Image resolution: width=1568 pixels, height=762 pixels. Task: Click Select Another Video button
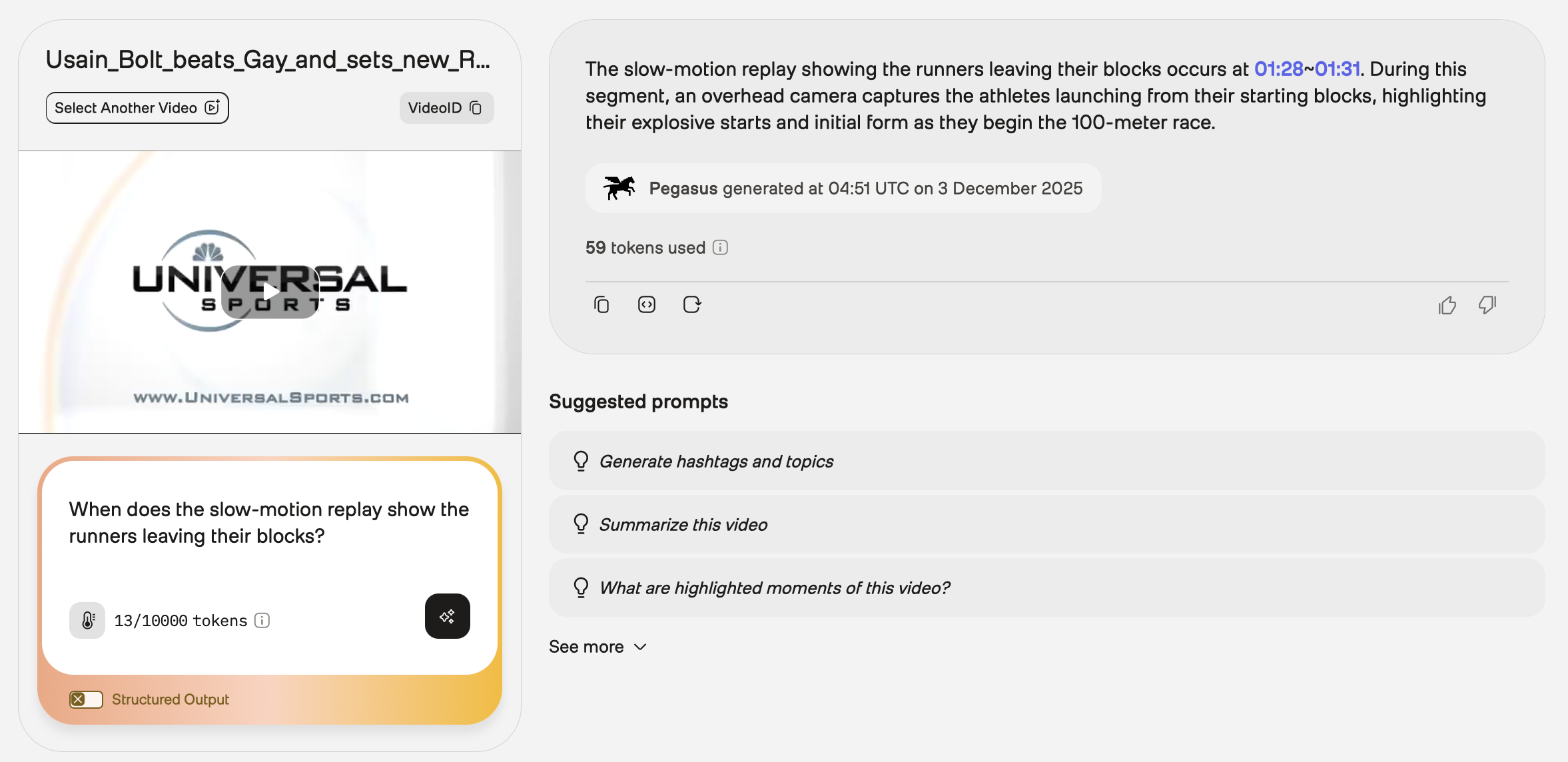point(137,108)
